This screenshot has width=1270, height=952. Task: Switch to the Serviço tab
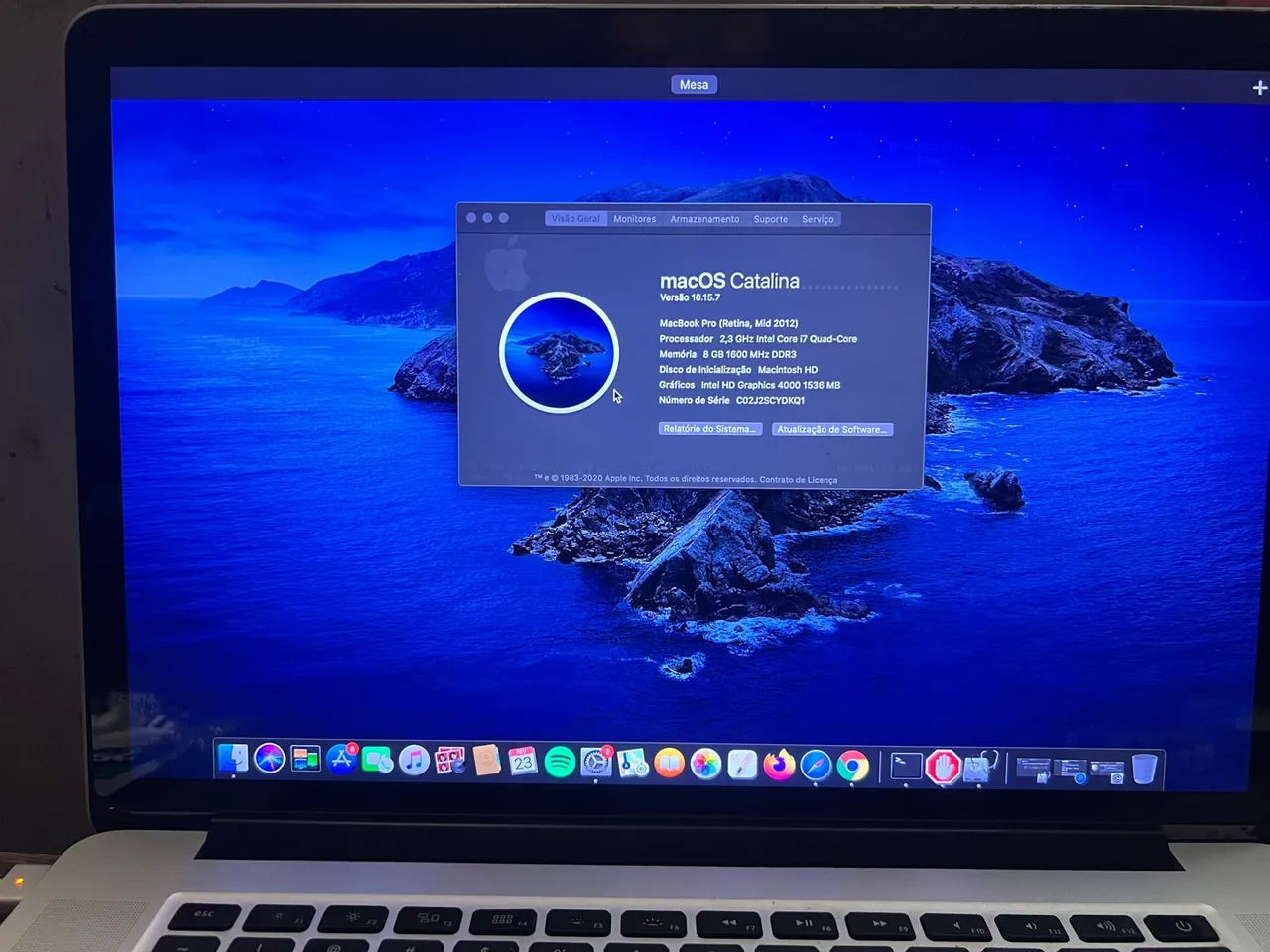click(x=818, y=219)
